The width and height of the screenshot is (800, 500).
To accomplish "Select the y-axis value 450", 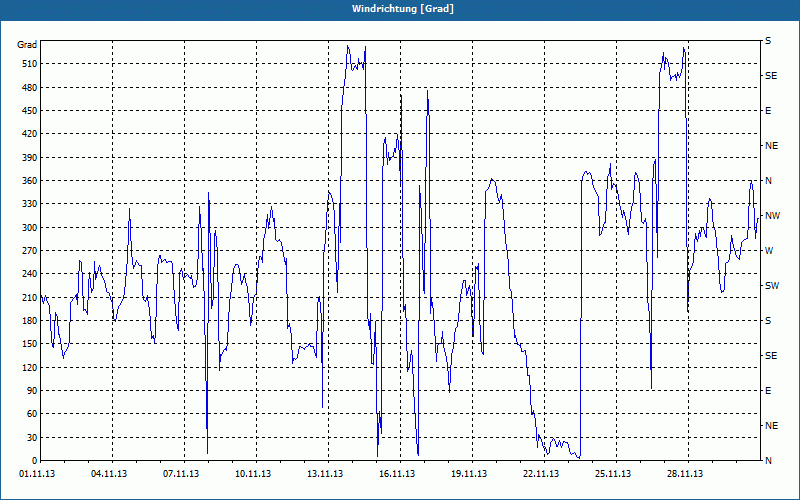I will [x=29, y=111].
